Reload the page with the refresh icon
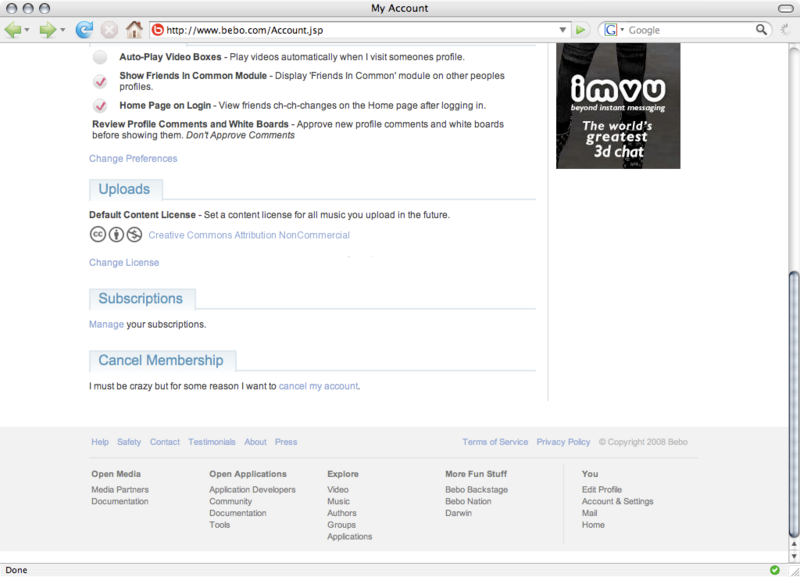This screenshot has height=577, width=800. tap(84, 30)
